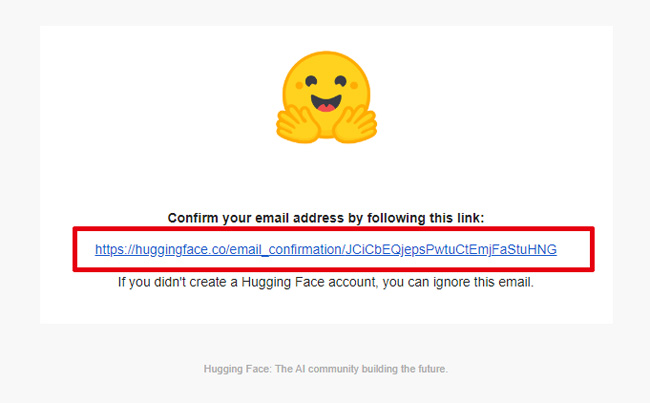The height and width of the screenshot is (403, 650).
Task: Click the Hugging Face emoji logo
Action: pyautogui.click(x=326, y=97)
